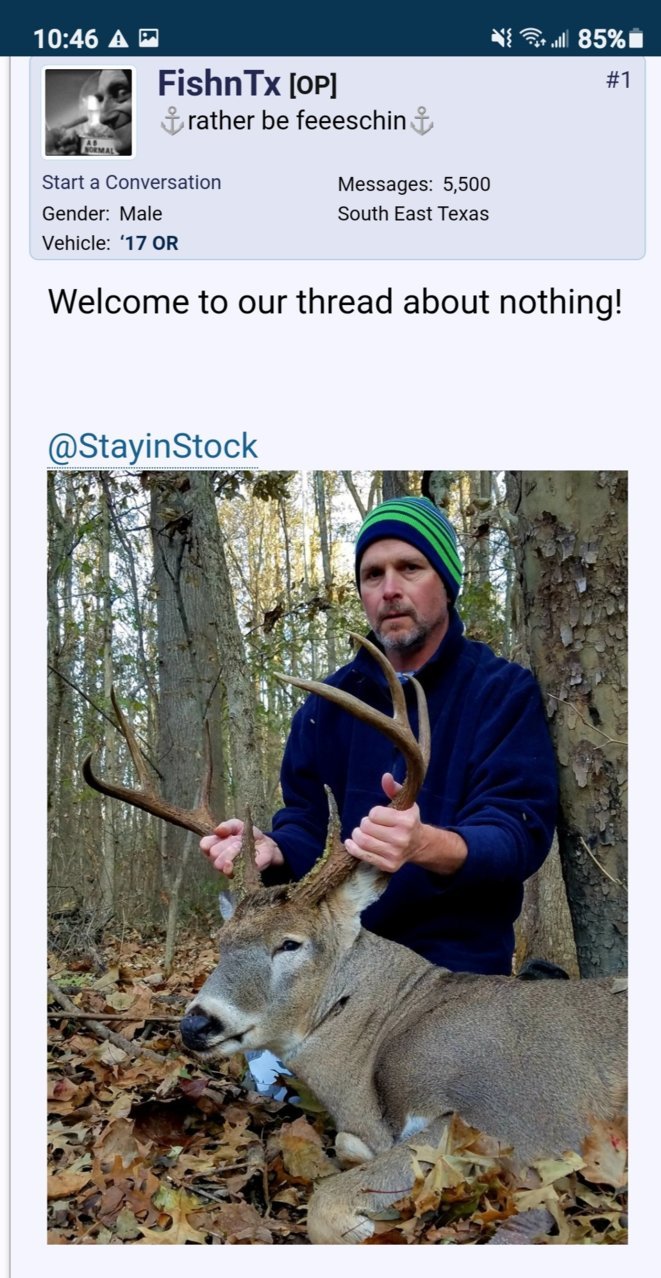
Task: Tap the vibrate mute status icon
Action: point(501,39)
